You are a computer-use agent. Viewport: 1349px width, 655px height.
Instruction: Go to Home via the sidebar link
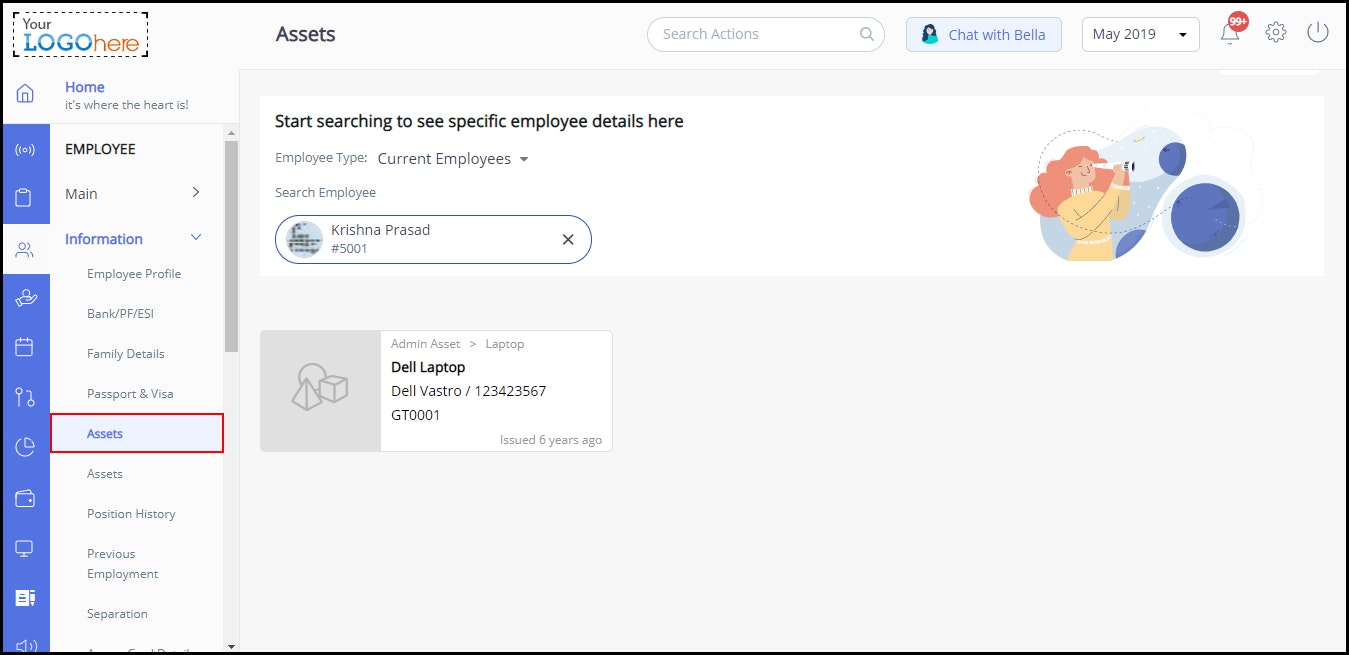click(84, 87)
